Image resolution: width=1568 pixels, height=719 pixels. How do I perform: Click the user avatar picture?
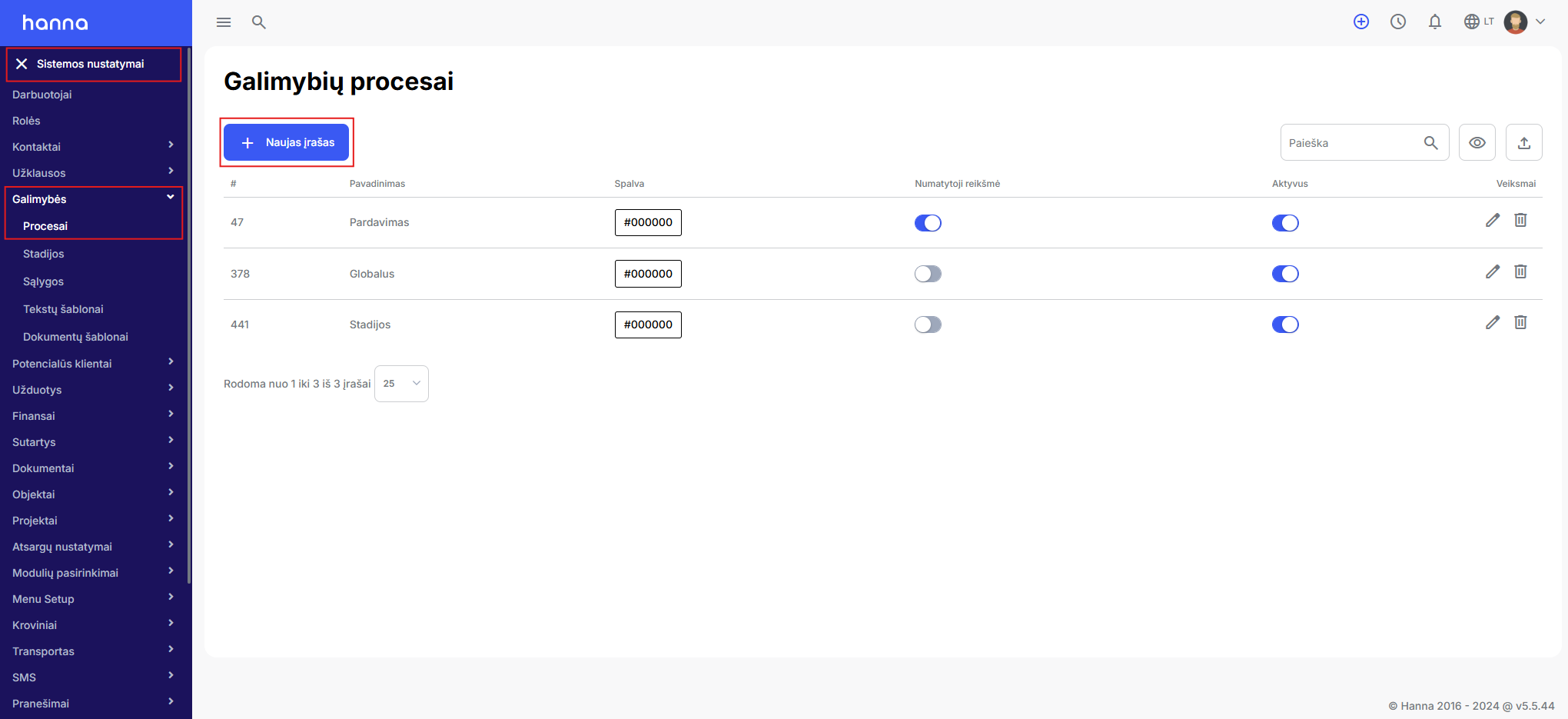[1516, 22]
